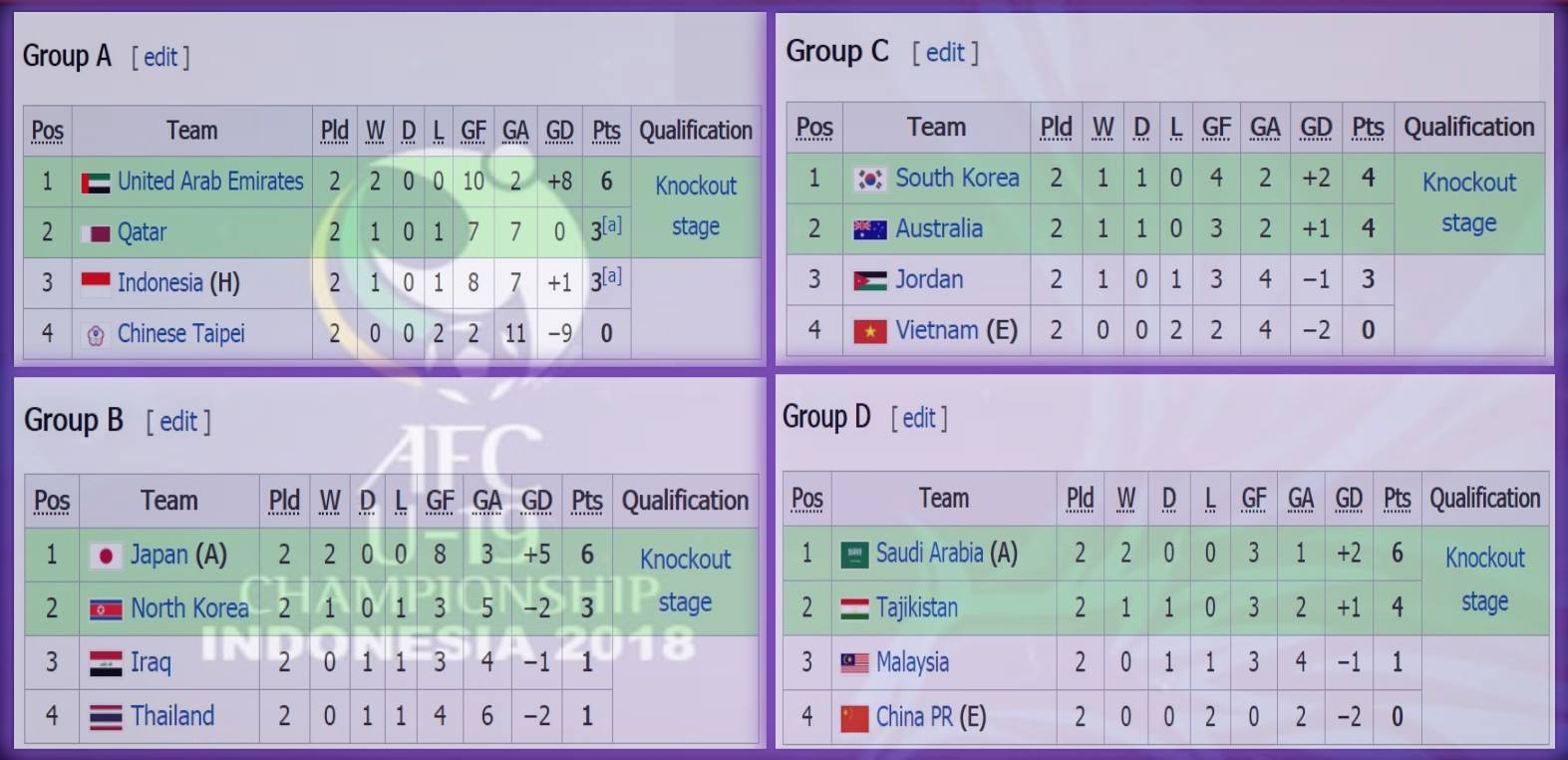Open the Group A edit link

160,57
